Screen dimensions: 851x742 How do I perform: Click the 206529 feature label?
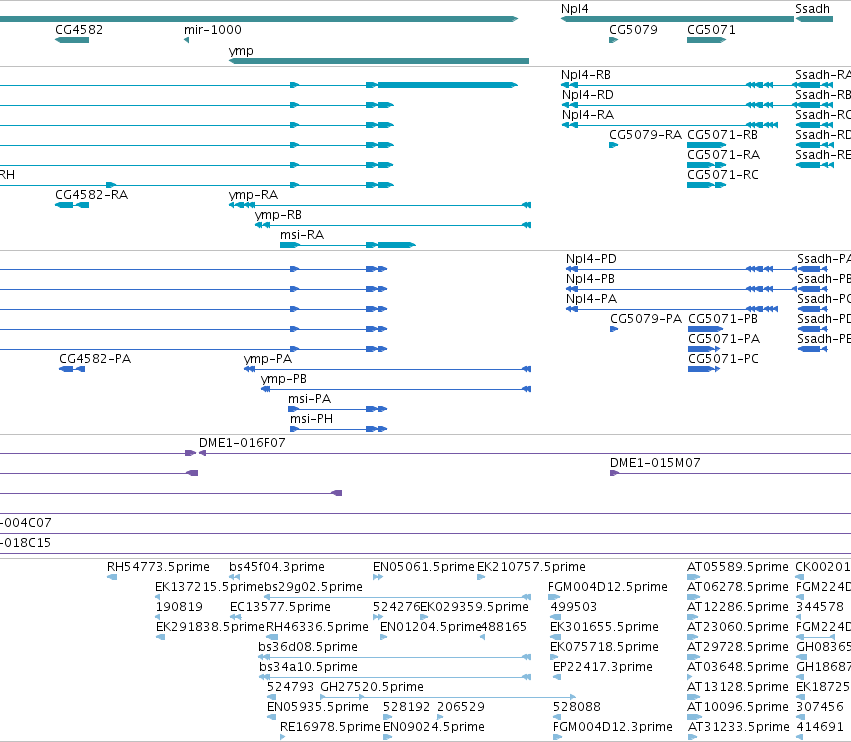tap(461, 707)
